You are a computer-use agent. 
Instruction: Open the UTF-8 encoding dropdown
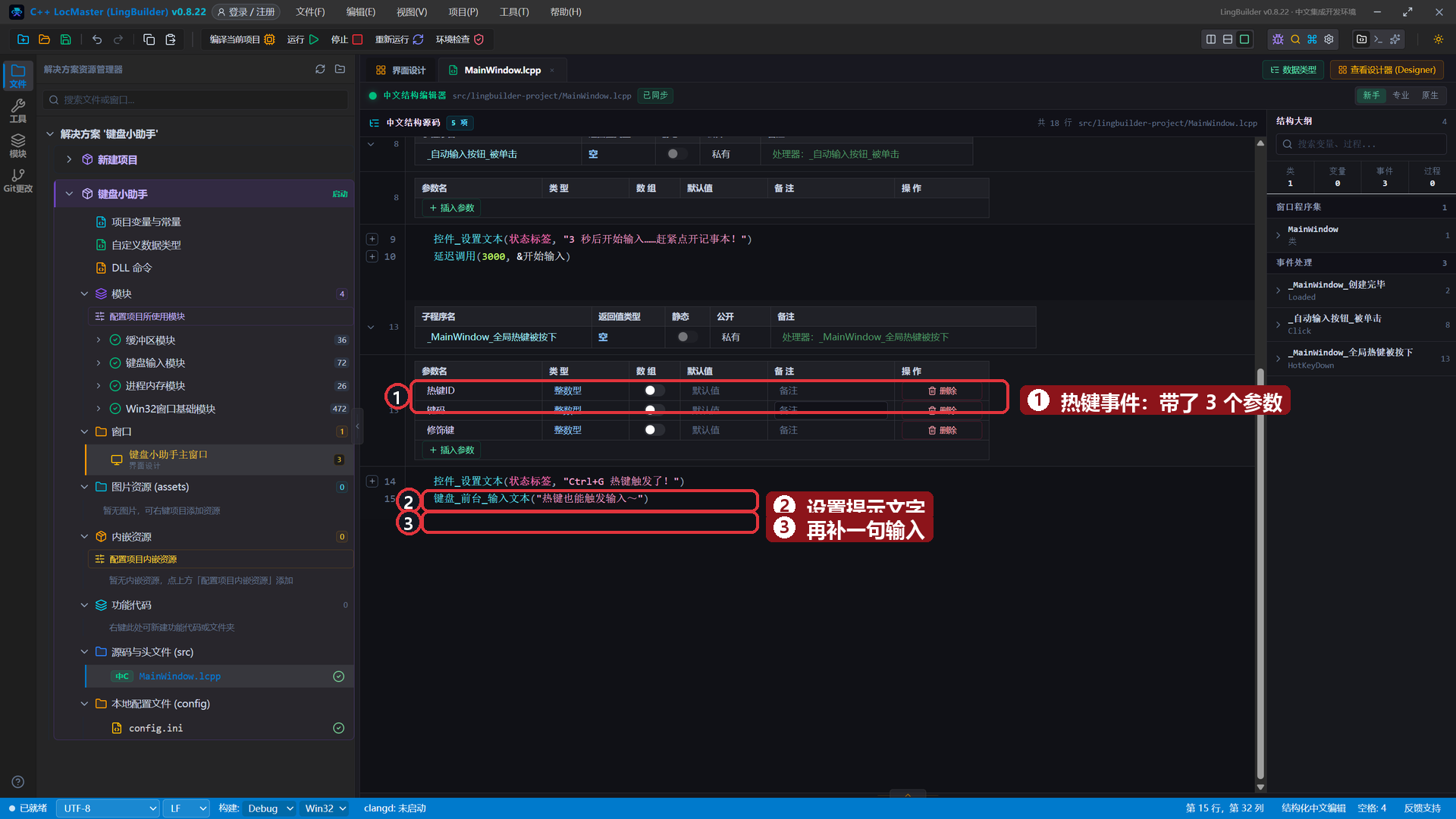[108, 808]
